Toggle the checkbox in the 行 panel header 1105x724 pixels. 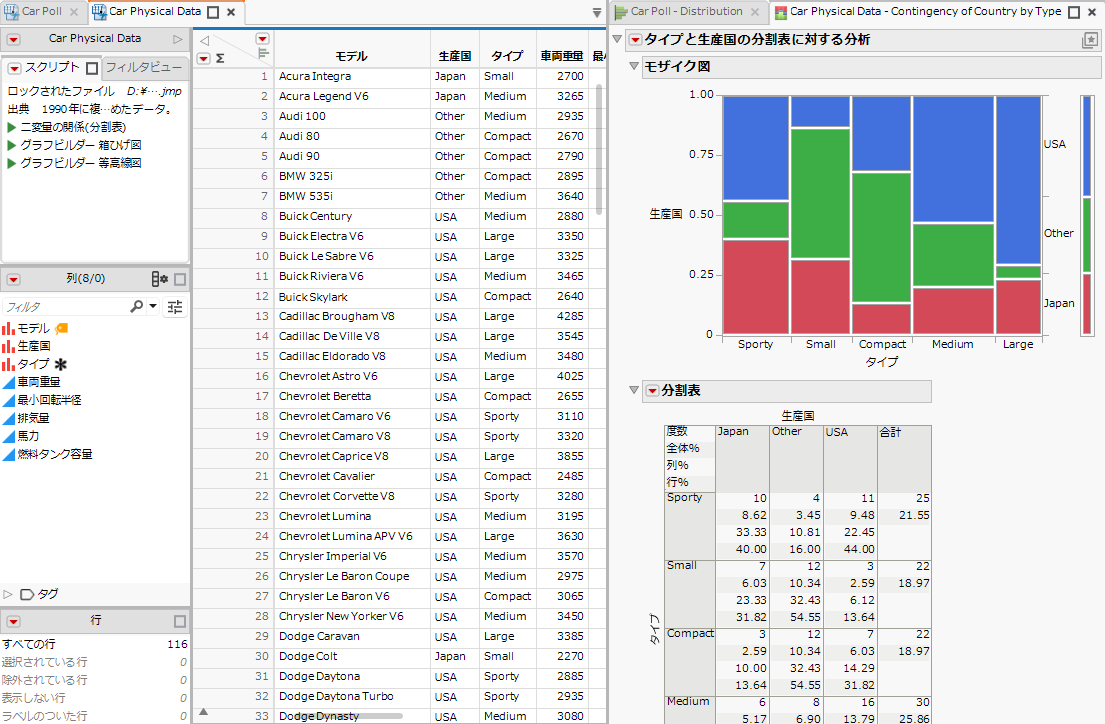tap(180, 621)
